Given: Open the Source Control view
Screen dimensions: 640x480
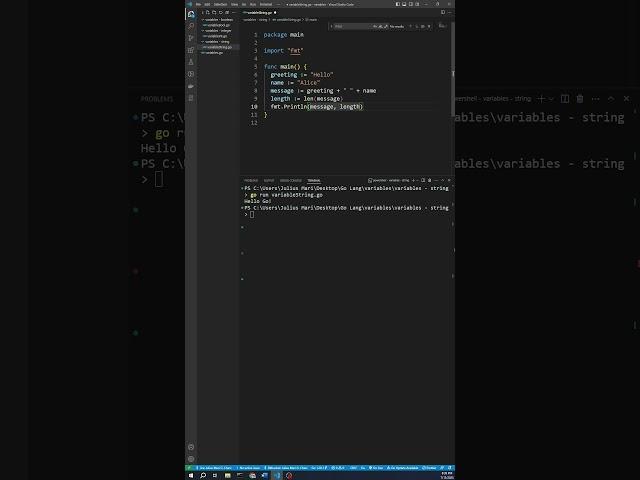Looking at the screenshot, I should 191,38.
